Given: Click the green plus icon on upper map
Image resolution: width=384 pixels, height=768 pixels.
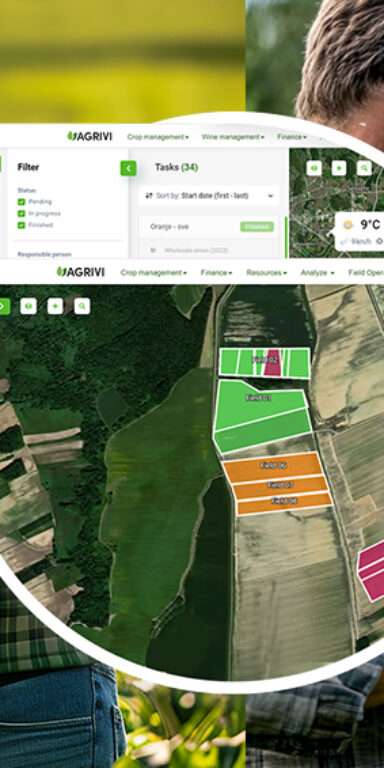Looking at the screenshot, I should pos(339,168).
